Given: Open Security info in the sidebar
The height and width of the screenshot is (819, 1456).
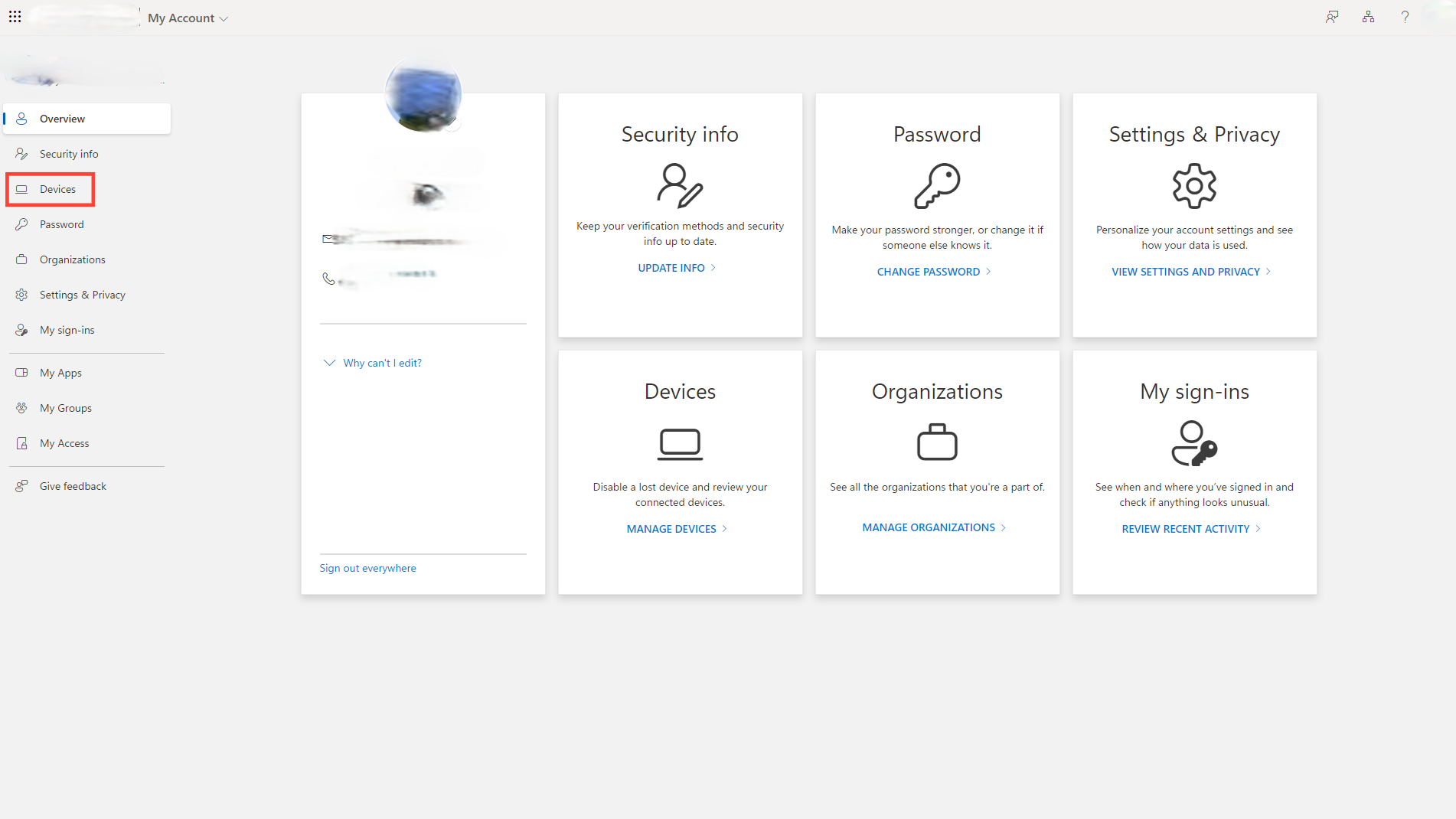Looking at the screenshot, I should 87,154.
